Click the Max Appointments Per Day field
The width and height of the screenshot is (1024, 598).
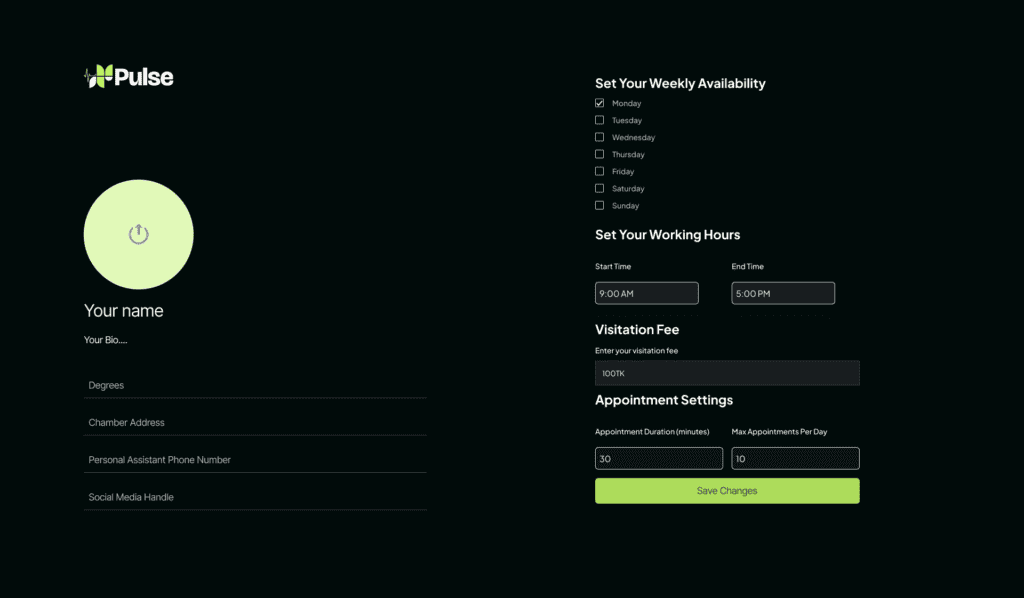point(795,459)
